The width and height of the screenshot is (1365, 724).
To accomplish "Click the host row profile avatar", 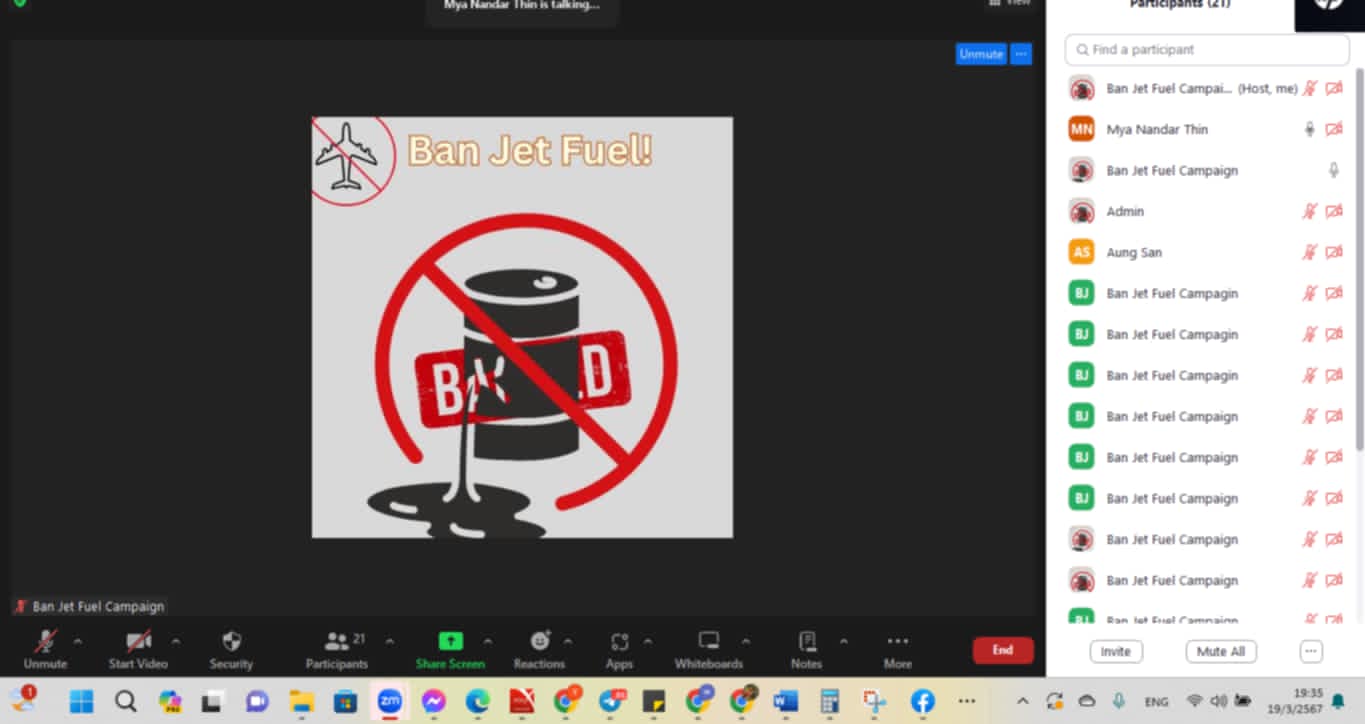I will click(1081, 88).
